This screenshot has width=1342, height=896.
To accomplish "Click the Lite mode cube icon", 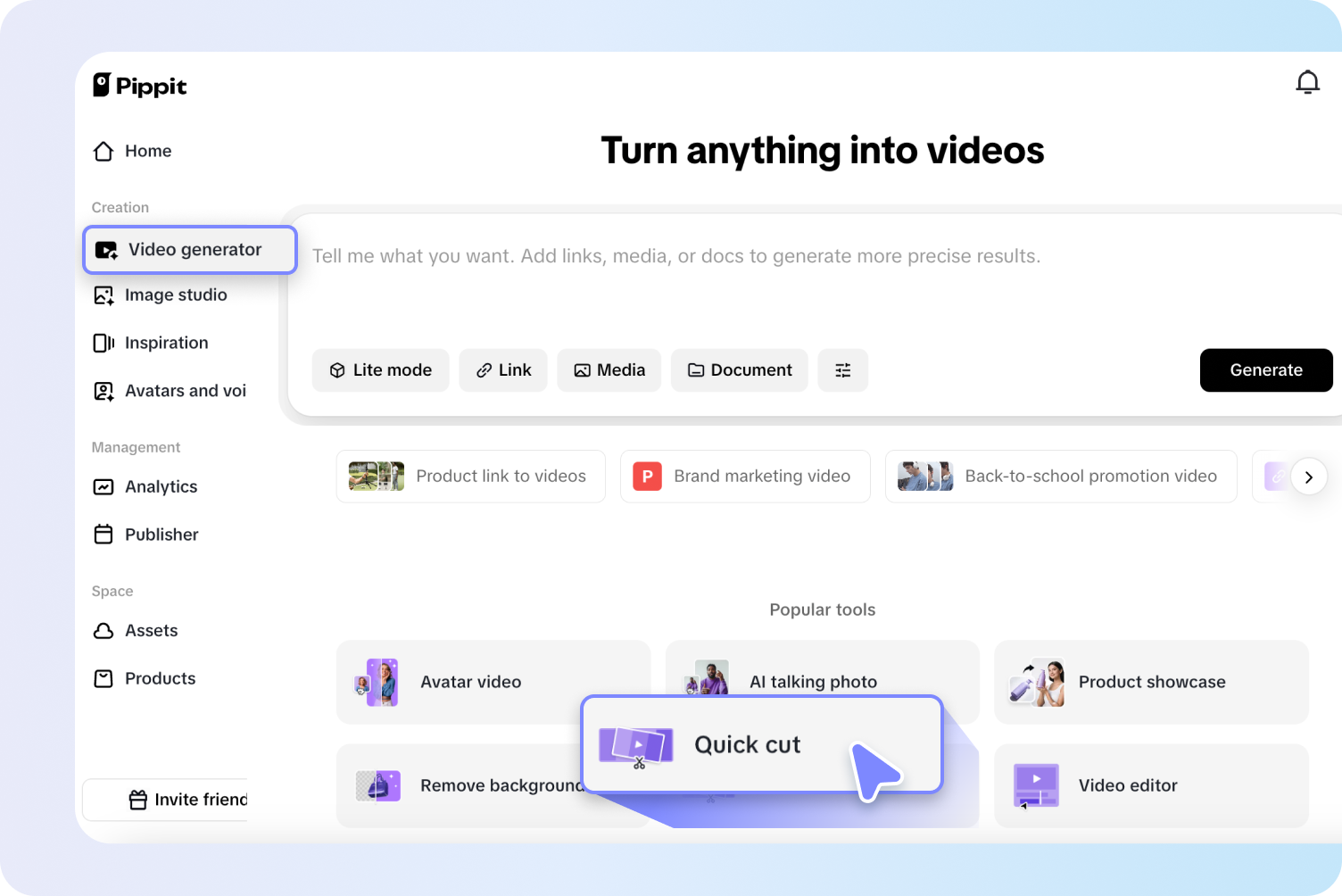I will (x=337, y=370).
